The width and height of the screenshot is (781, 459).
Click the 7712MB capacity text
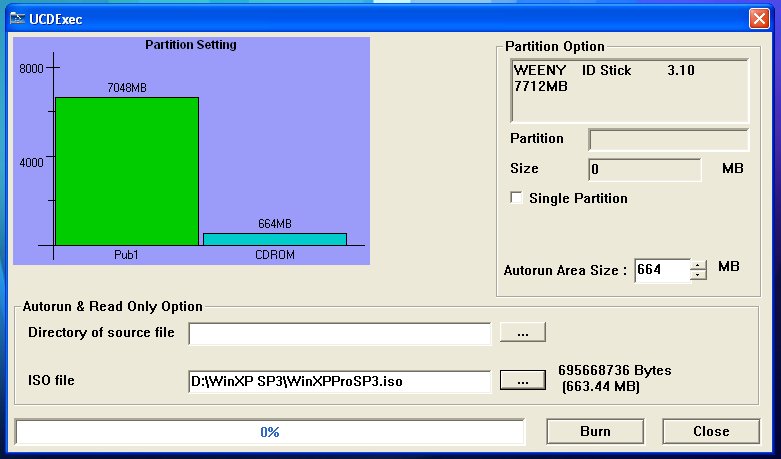[x=540, y=87]
